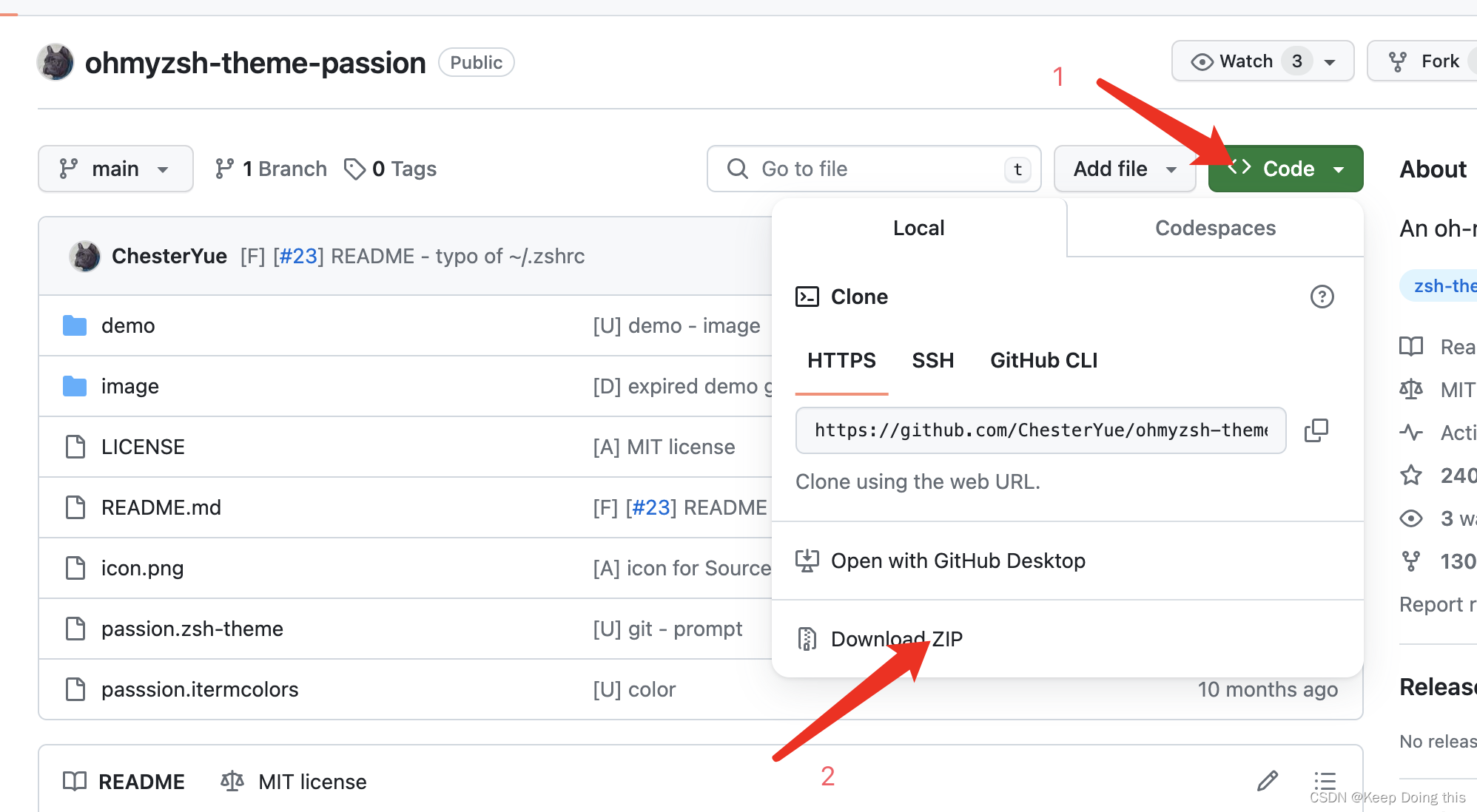Open the Add file dropdown
Viewport: 1477px width, 812px height.
coord(1124,169)
